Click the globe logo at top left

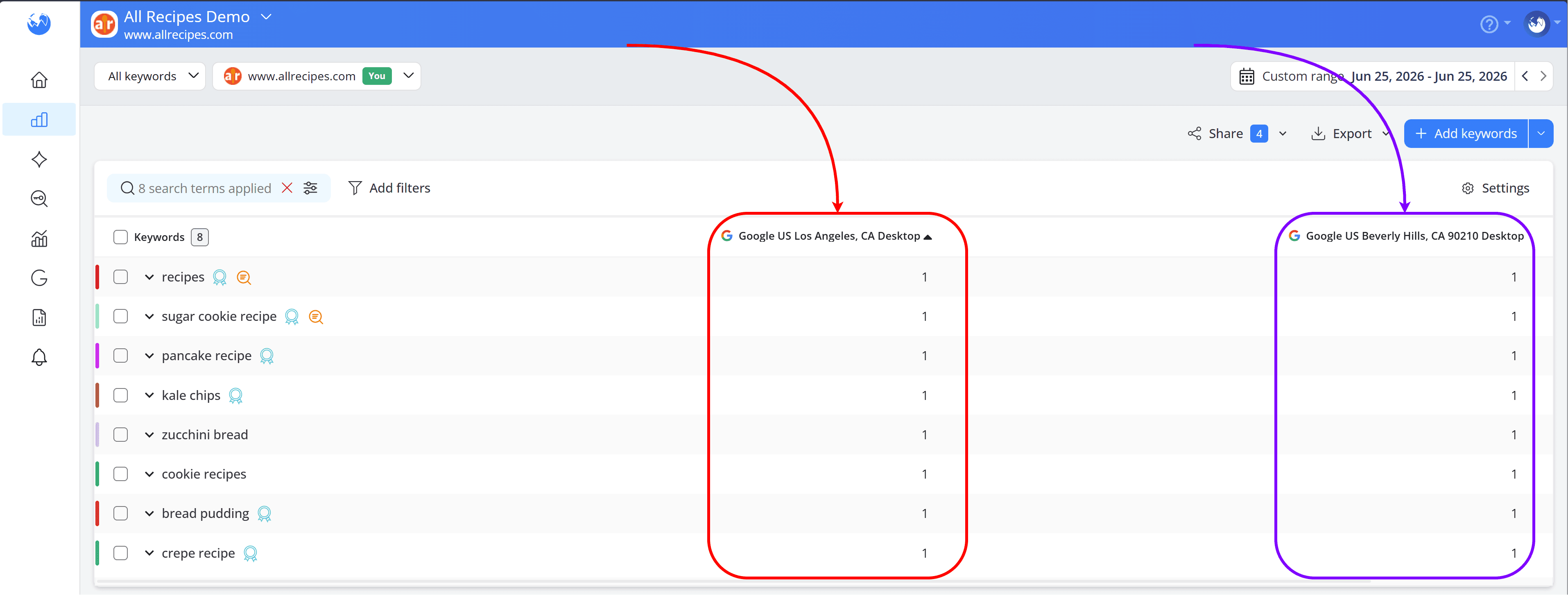39,24
